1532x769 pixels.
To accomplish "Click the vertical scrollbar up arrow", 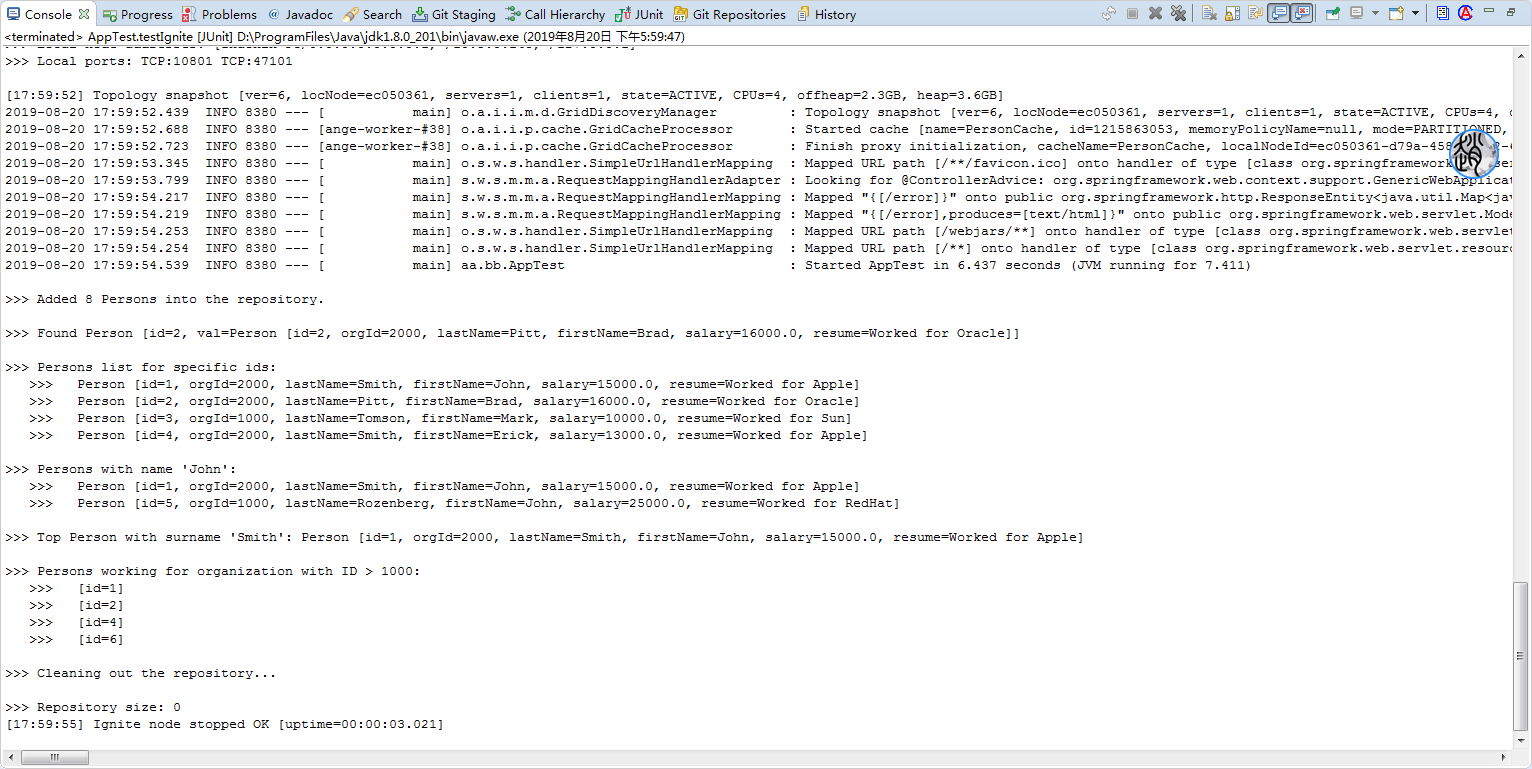I will point(1522,54).
